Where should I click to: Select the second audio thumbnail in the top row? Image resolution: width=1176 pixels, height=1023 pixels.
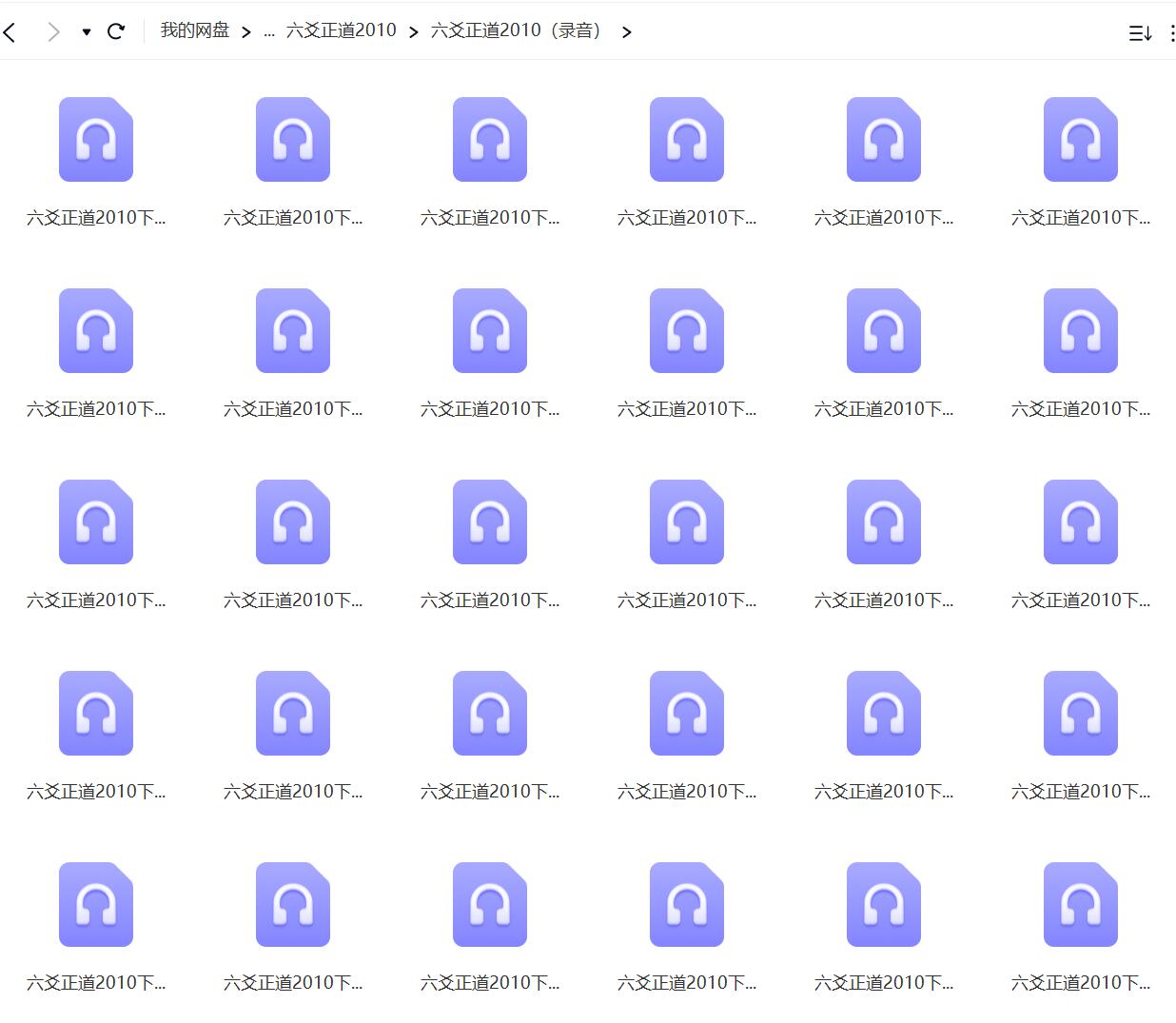coord(292,139)
